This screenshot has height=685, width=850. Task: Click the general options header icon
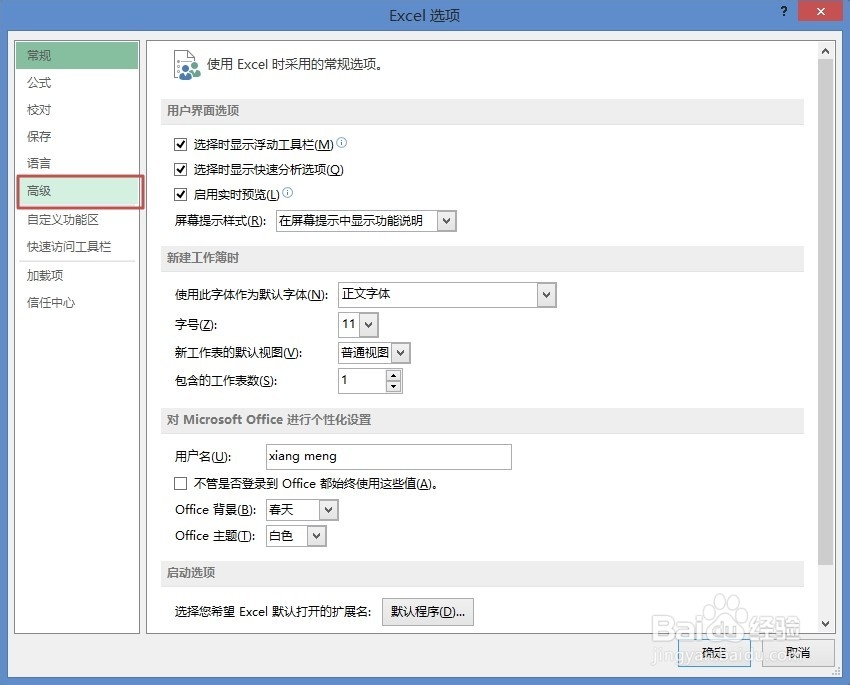coord(187,65)
